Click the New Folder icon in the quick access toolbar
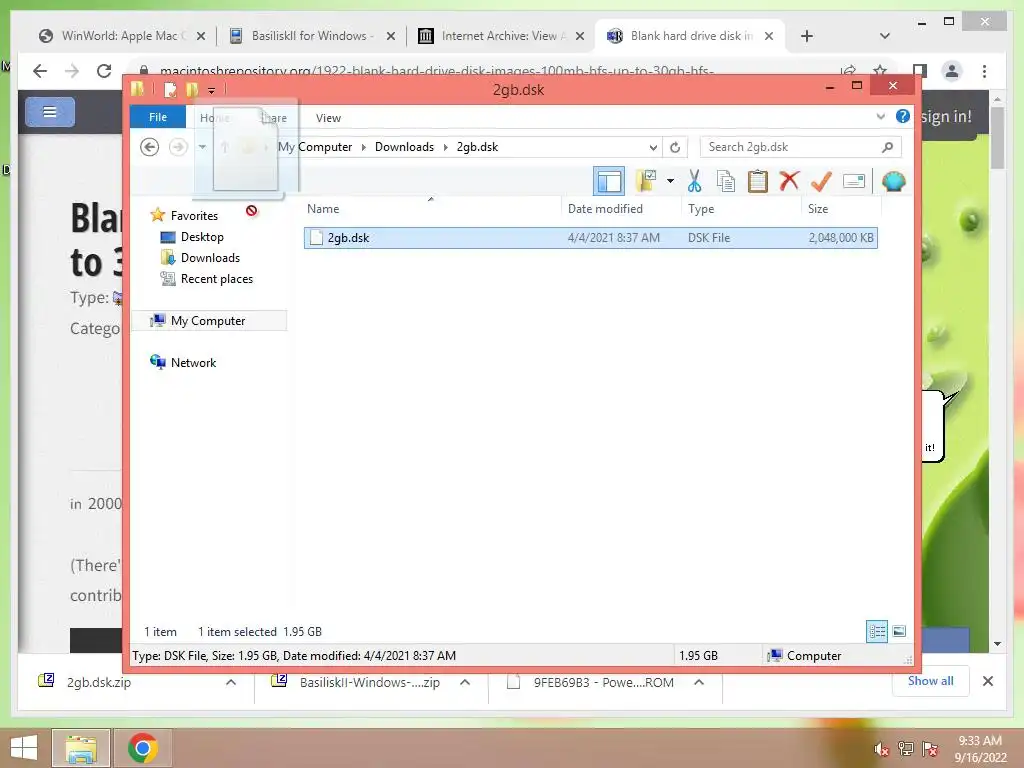Screen dimensions: 1024x768 click(192, 89)
